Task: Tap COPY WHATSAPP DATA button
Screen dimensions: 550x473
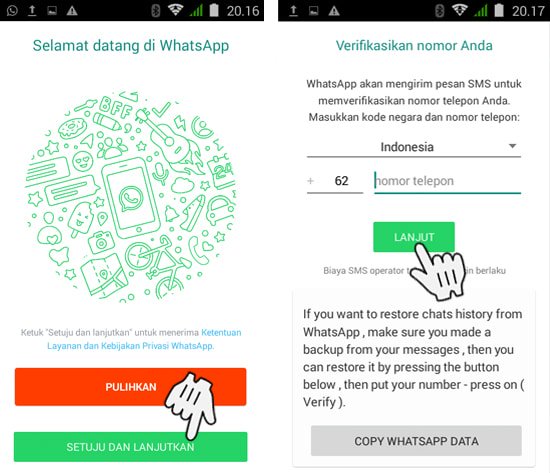Action: pyautogui.click(x=416, y=441)
